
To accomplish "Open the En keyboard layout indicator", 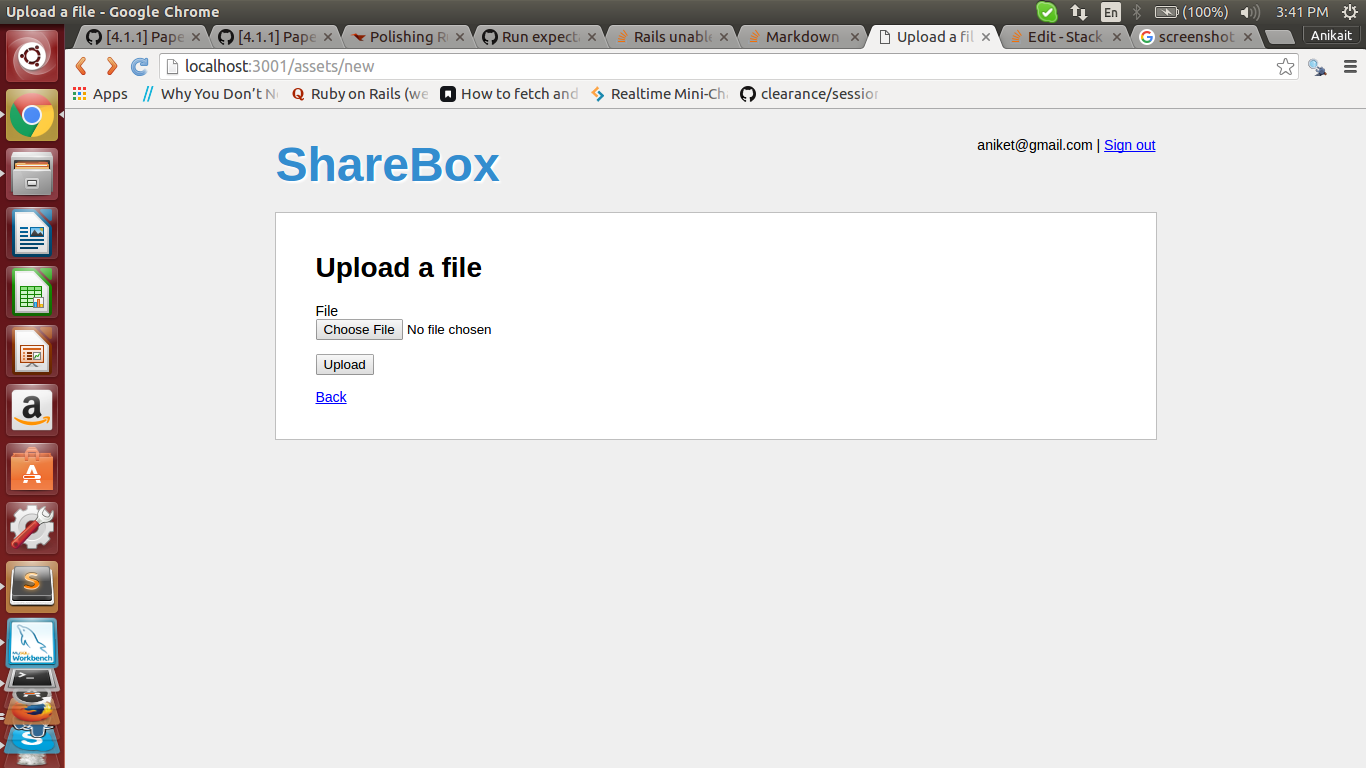I will coord(1110,12).
